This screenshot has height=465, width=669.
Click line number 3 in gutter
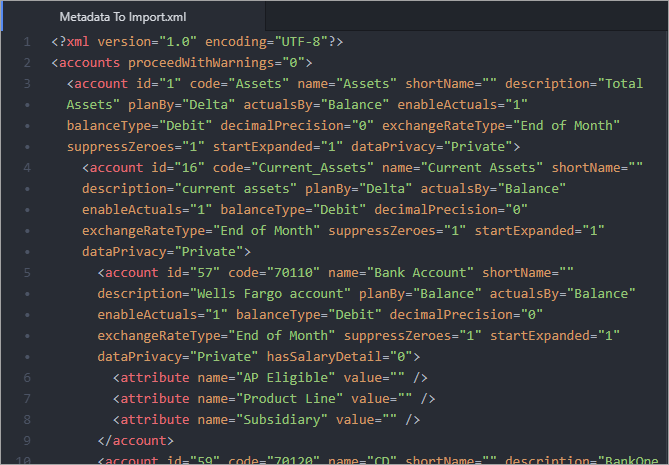click(27, 84)
